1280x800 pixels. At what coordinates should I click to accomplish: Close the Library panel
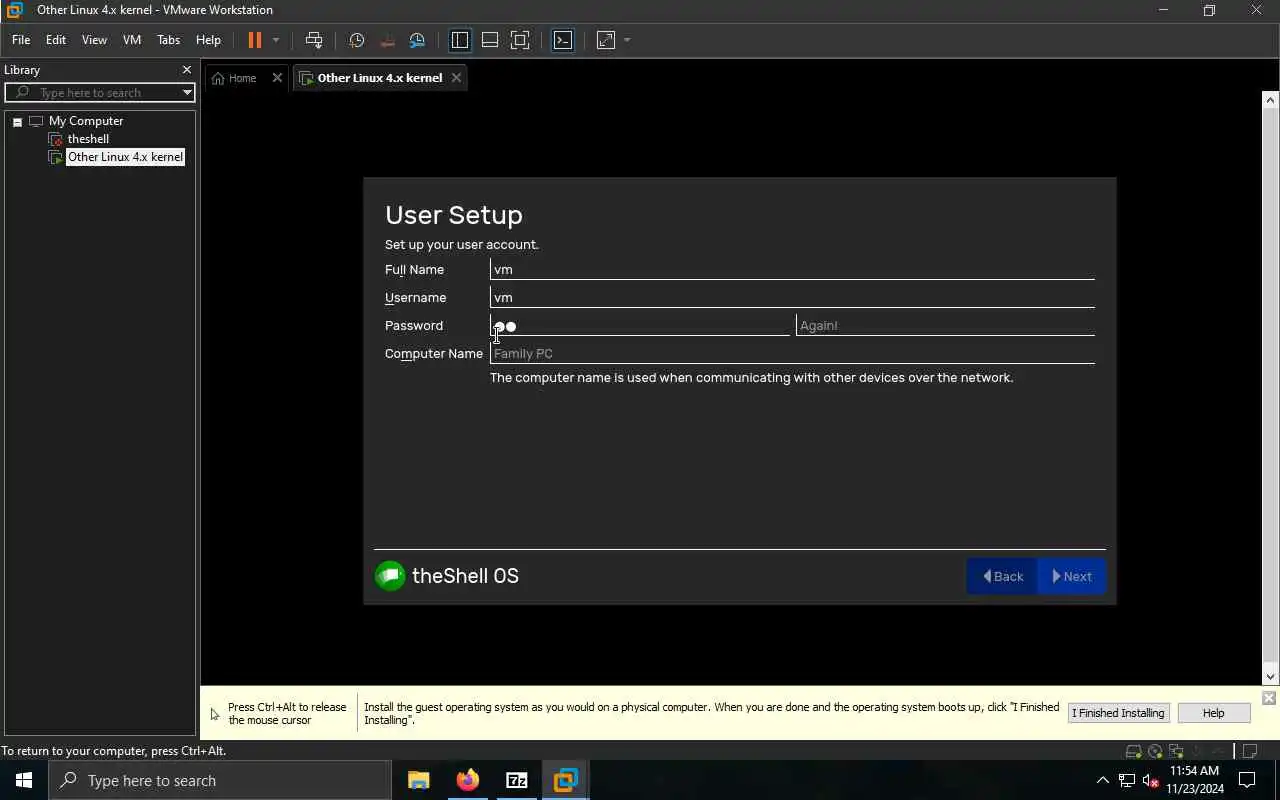coord(186,70)
